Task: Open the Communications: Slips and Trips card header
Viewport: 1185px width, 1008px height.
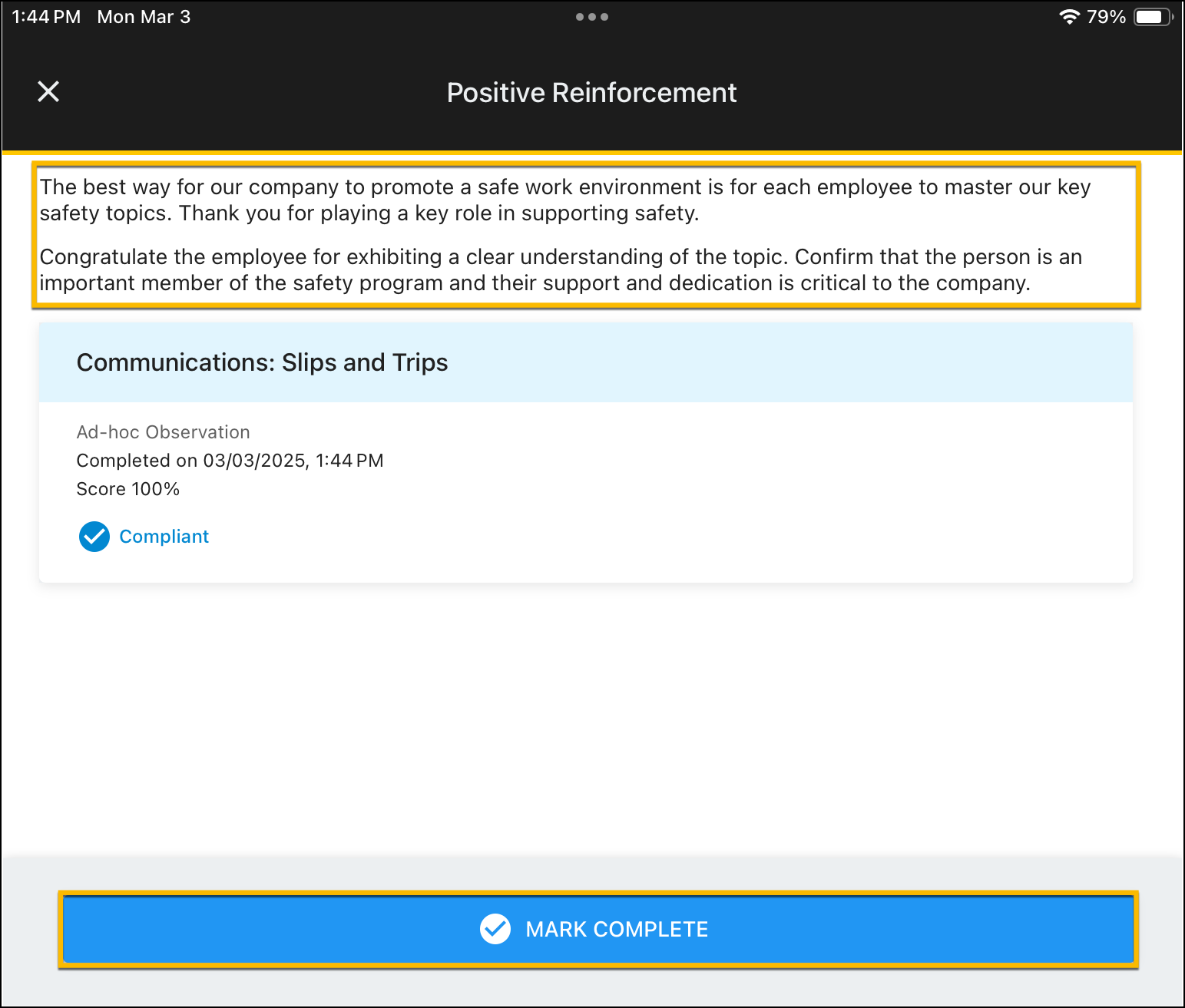Action: [x=262, y=362]
